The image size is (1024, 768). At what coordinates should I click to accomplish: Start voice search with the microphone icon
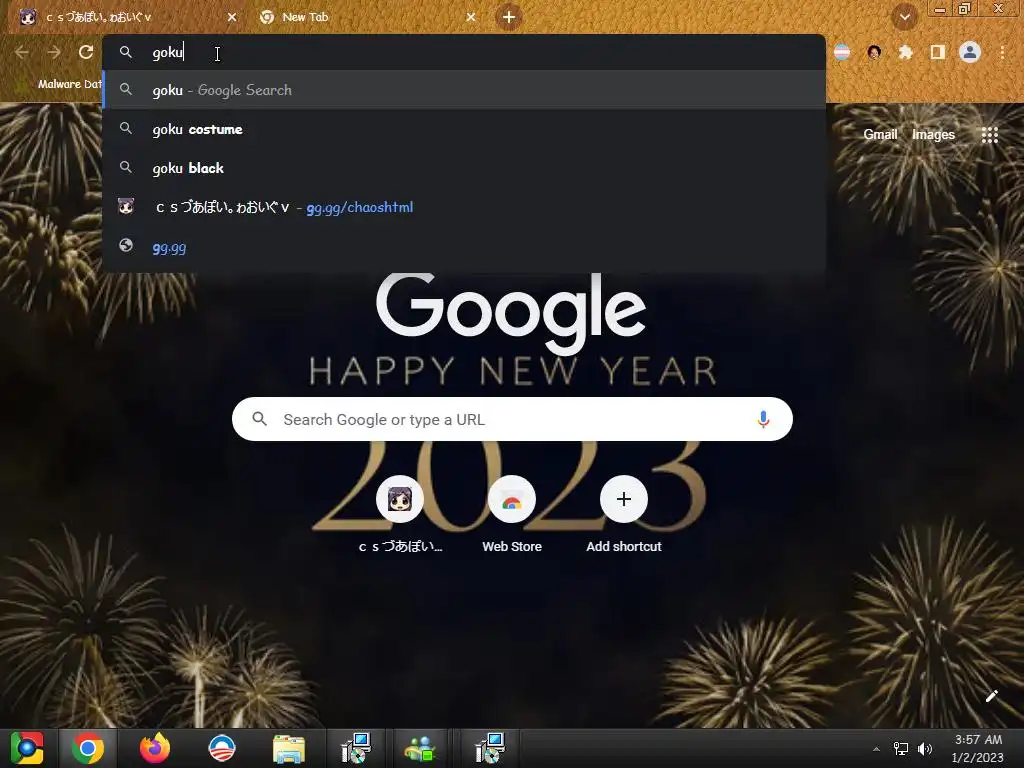[763, 419]
